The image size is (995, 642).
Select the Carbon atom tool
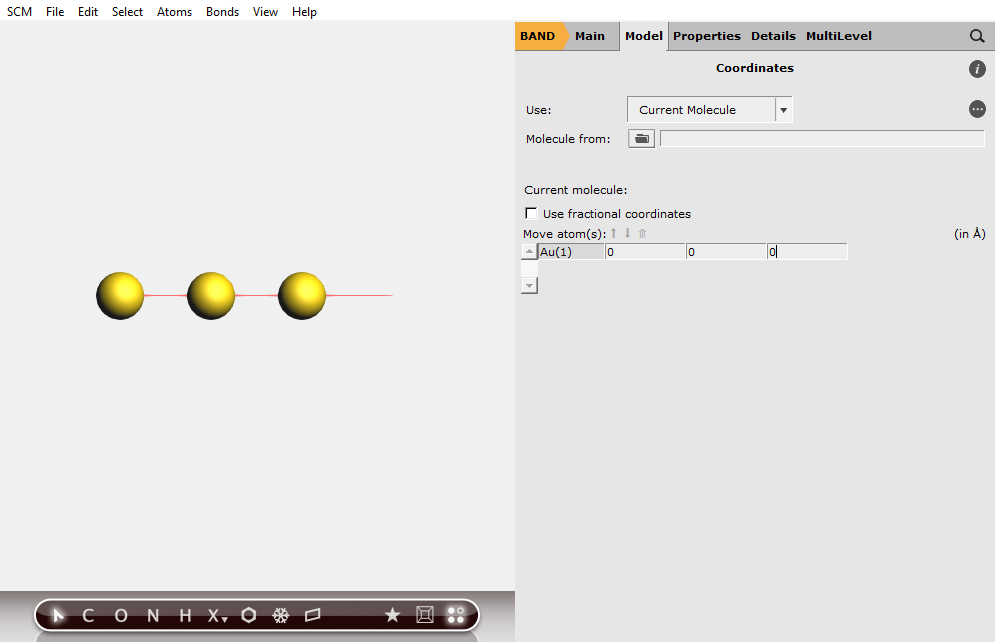pyautogui.click(x=87, y=615)
